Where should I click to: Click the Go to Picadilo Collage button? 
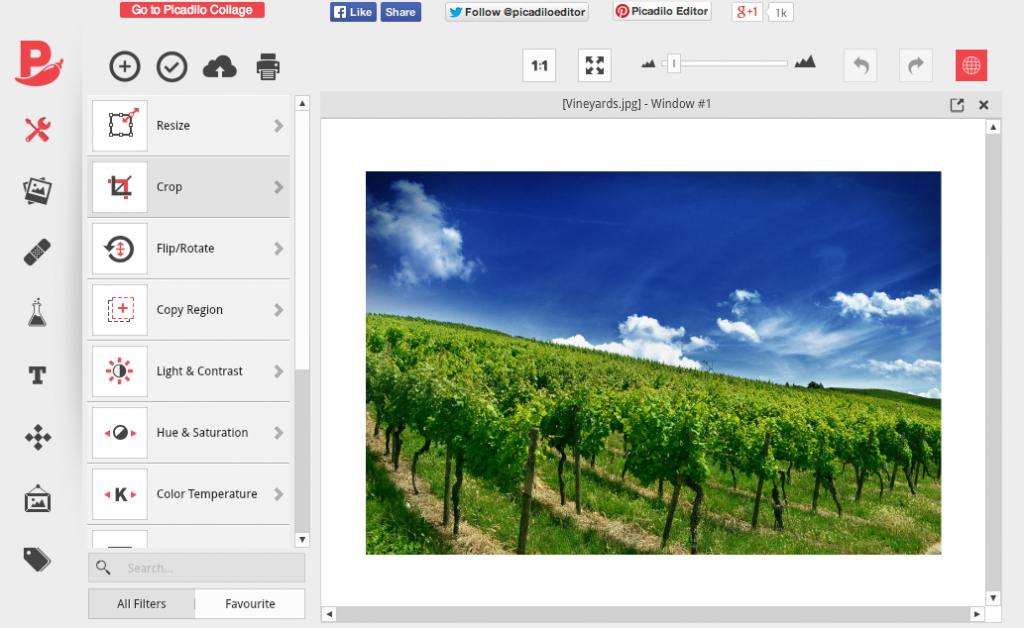click(x=191, y=10)
